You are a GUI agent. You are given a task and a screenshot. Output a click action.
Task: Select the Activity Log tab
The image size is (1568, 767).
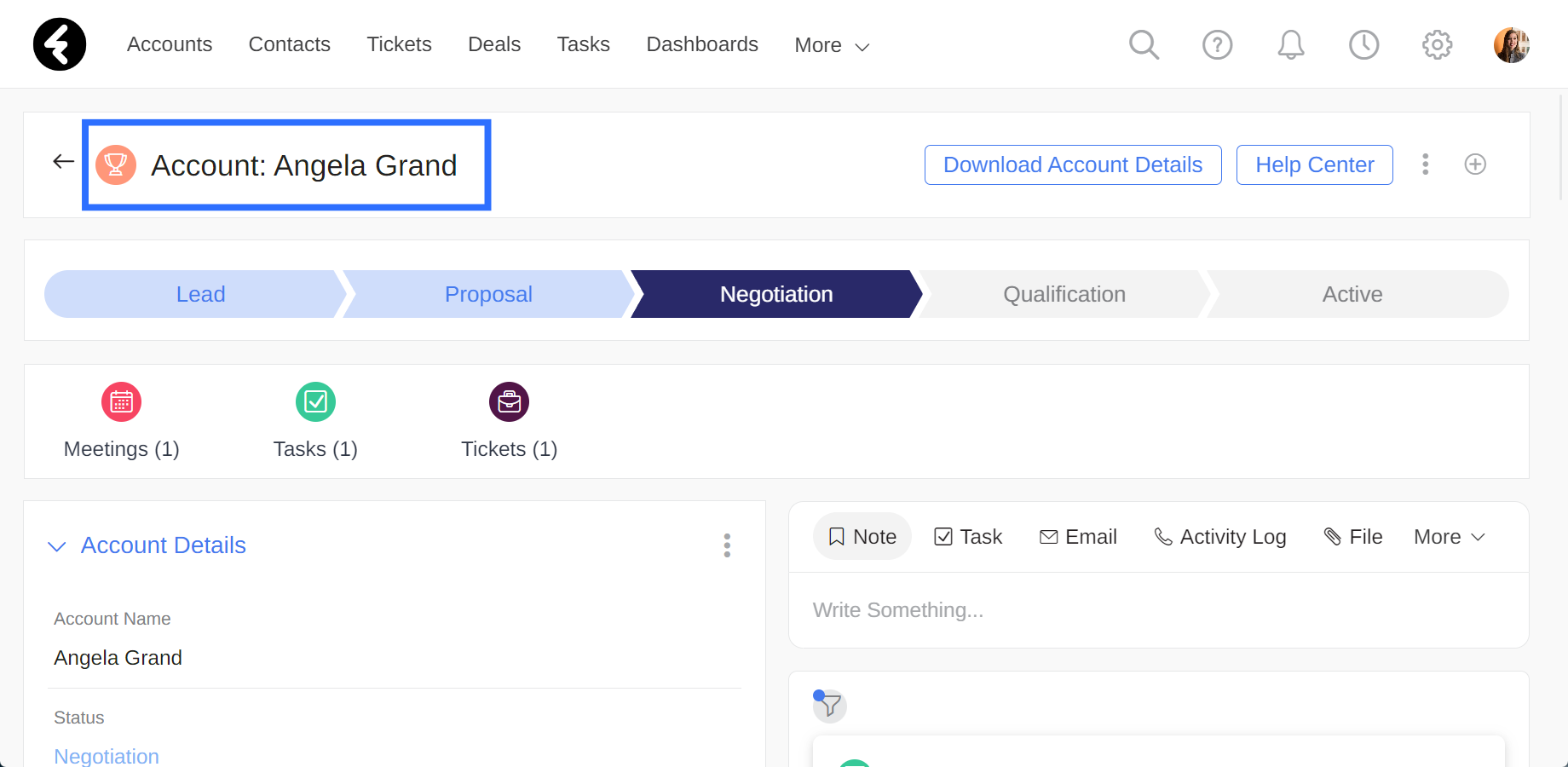click(1219, 537)
